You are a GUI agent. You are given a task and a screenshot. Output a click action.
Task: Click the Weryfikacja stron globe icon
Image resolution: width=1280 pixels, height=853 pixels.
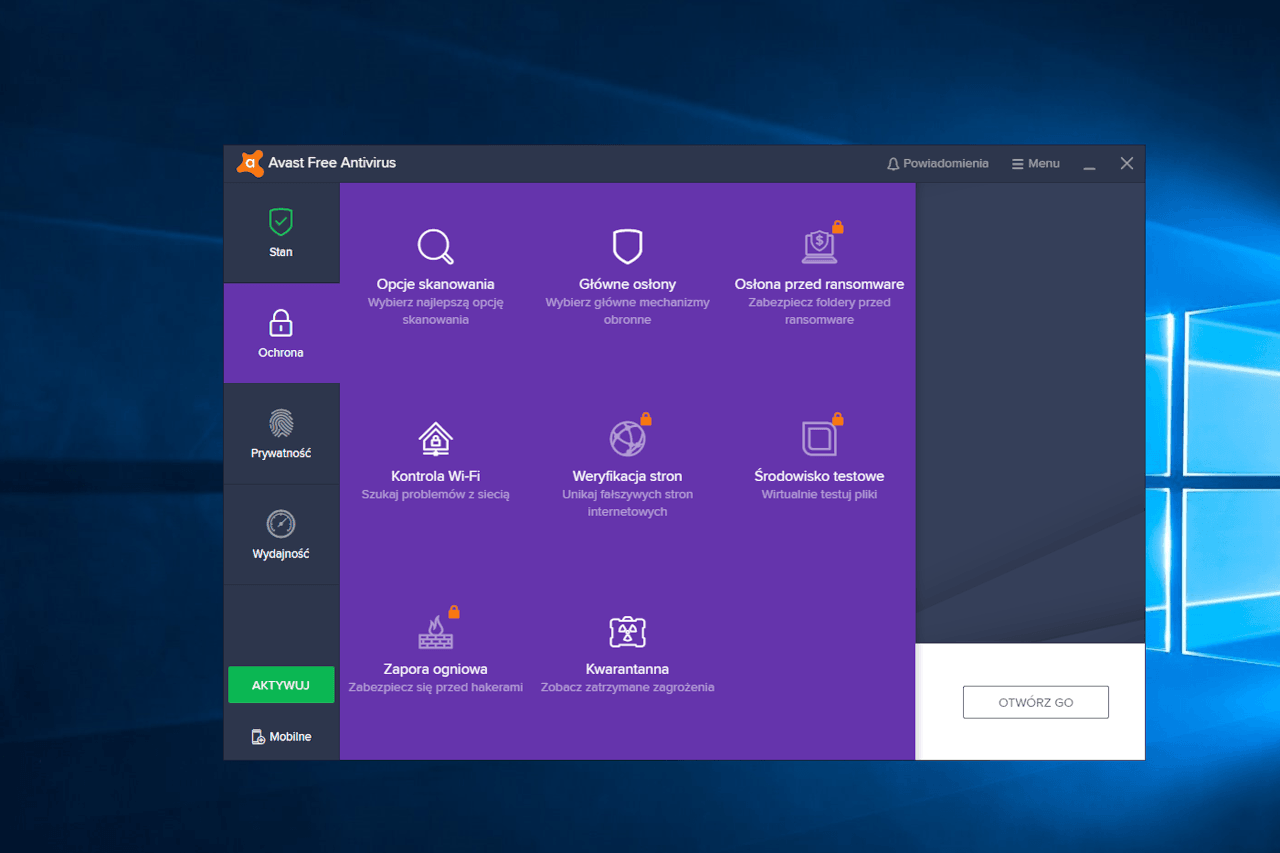tap(627, 439)
